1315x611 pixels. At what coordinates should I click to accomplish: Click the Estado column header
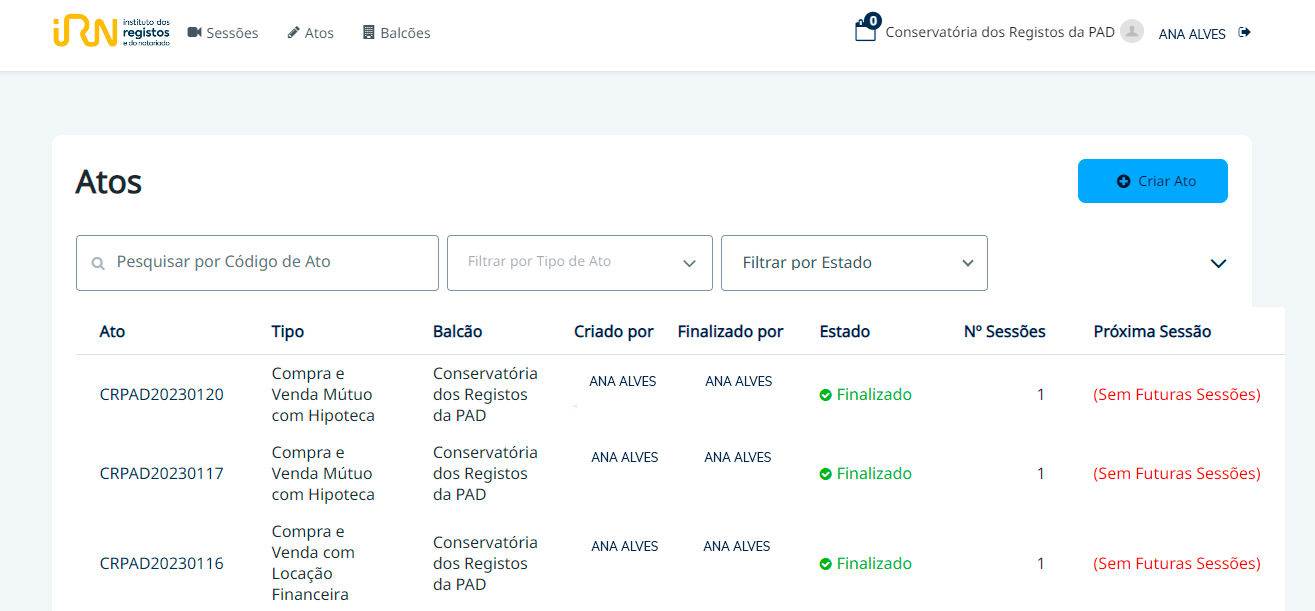click(844, 332)
